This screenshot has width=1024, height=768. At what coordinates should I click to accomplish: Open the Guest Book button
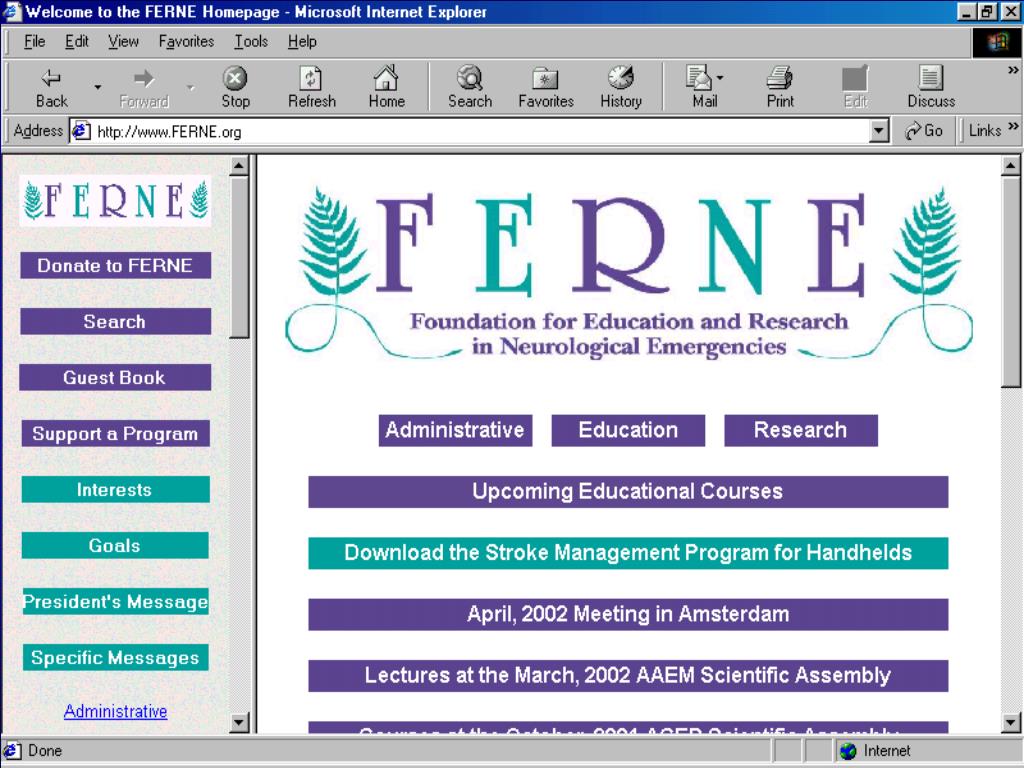[115, 377]
